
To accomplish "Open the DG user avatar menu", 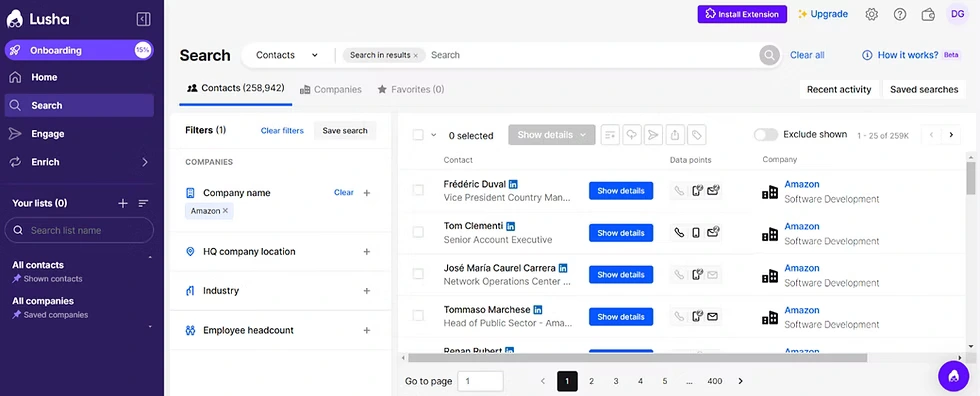I will tap(958, 14).
